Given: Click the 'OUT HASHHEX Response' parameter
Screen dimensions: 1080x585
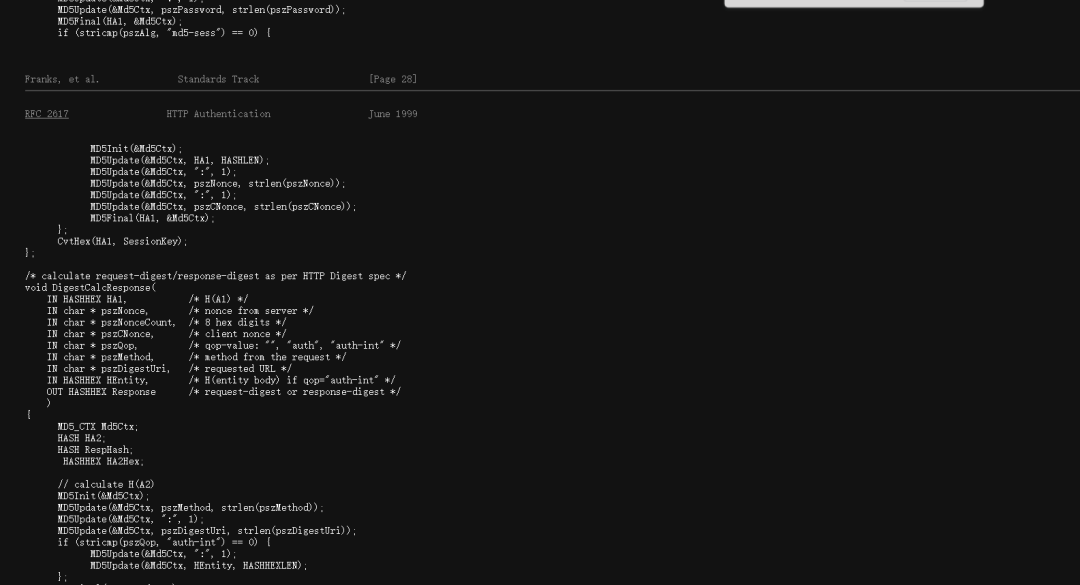Looking at the screenshot, I should pos(101,392).
